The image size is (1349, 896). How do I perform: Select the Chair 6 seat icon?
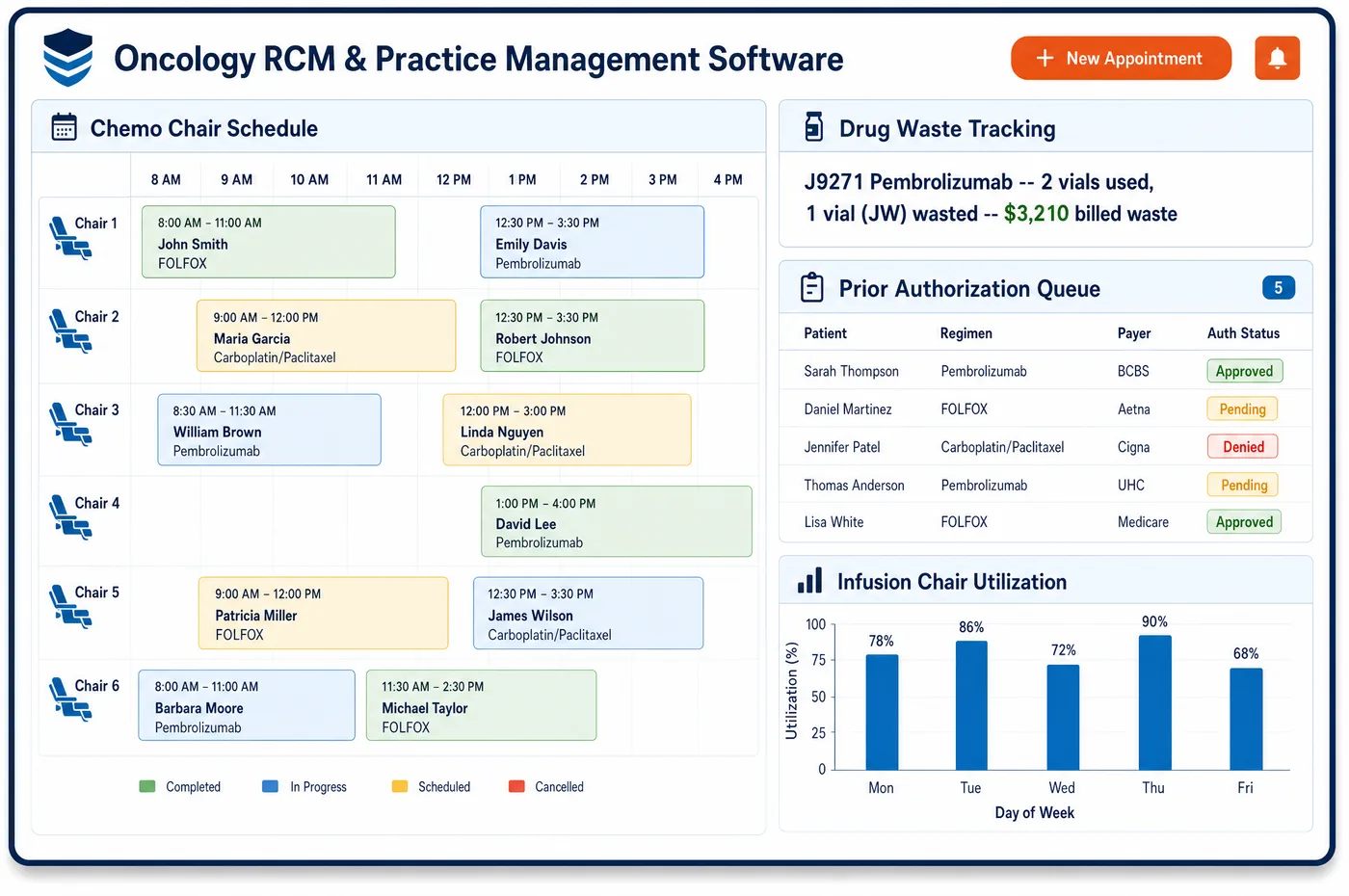70,700
